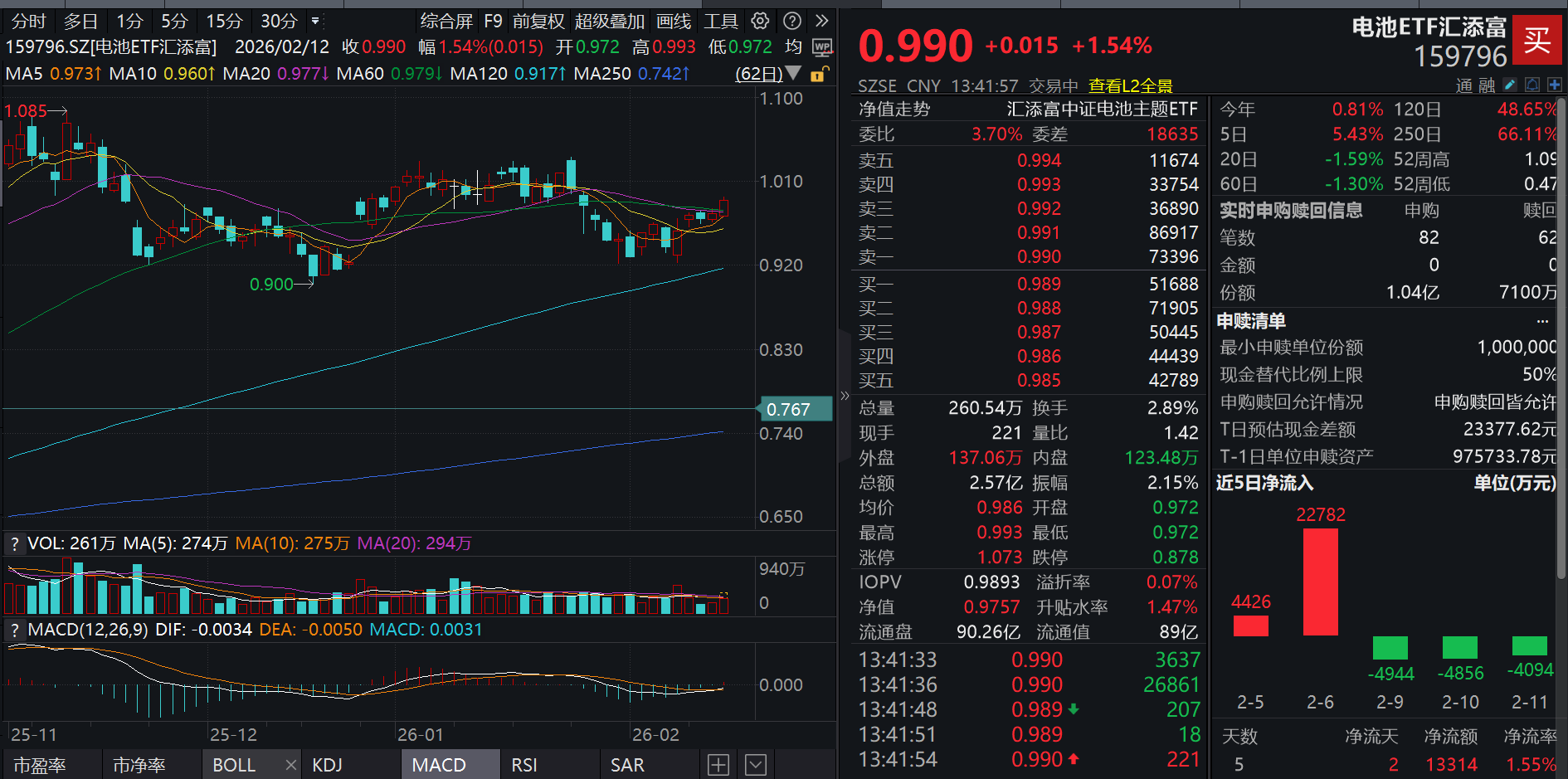This screenshot has height=779, width=1568.
Task: Enable 超级叠加 overlay mode
Action: 609,22
